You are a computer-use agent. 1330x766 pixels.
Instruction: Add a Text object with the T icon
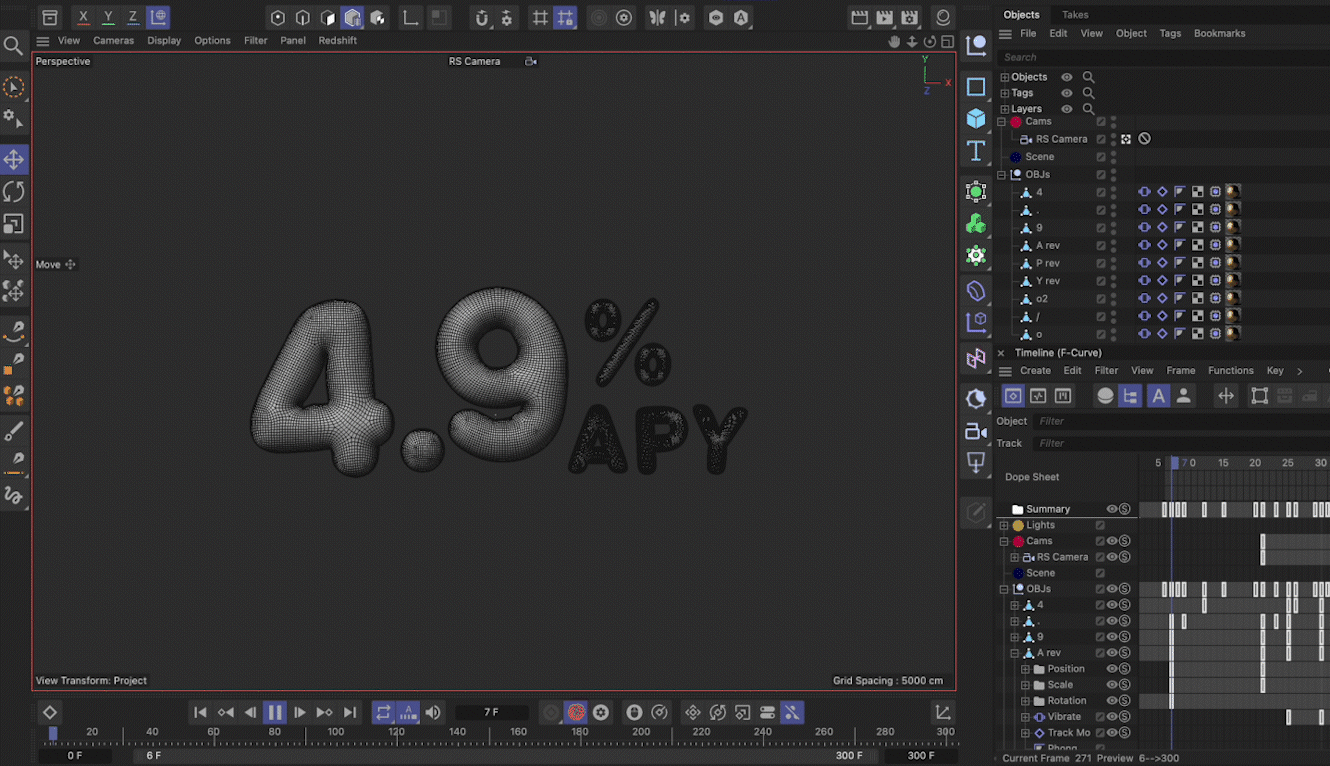976,151
